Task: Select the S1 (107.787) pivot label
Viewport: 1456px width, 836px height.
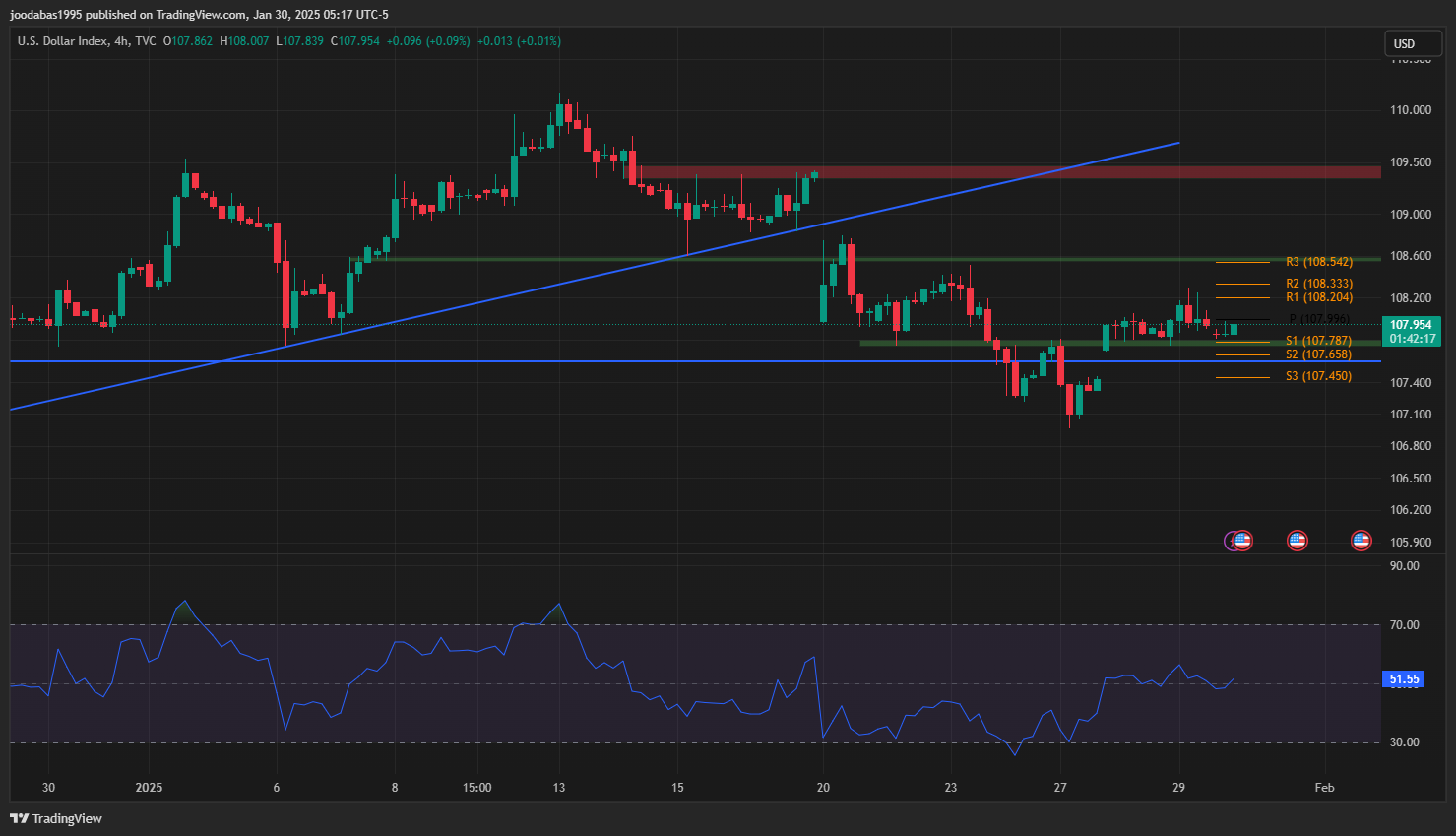Action: click(1319, 341)
